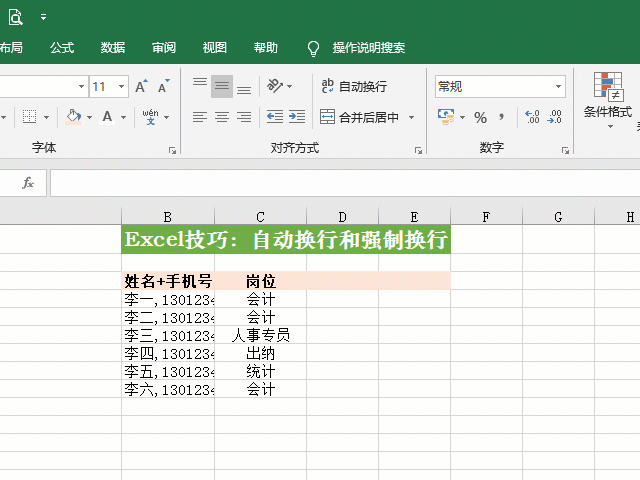This screenshot has height=480, width=640.
Task: Select the title cell Excel技巧：自动换行和强制换行
Action: coord(286,239)
